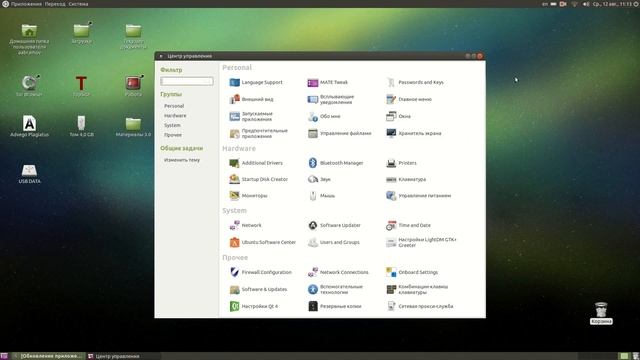The image size is (640, 360).
Task: Open Time and Date settings
Action: [408, 225]
